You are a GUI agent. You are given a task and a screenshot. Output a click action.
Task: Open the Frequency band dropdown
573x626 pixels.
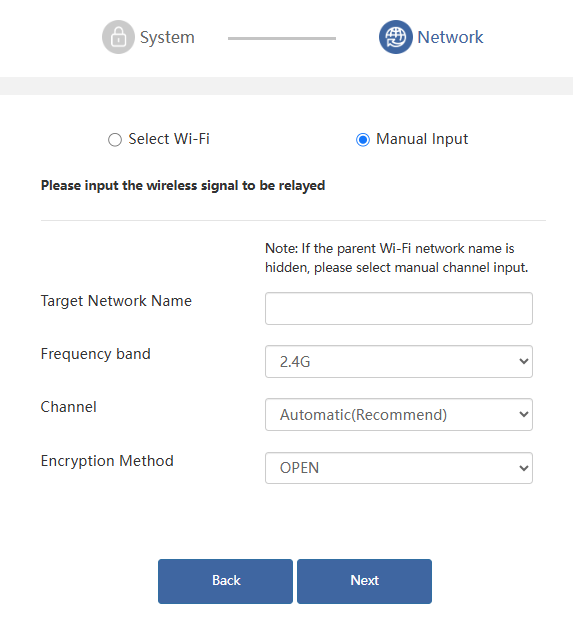pos(399,361)
